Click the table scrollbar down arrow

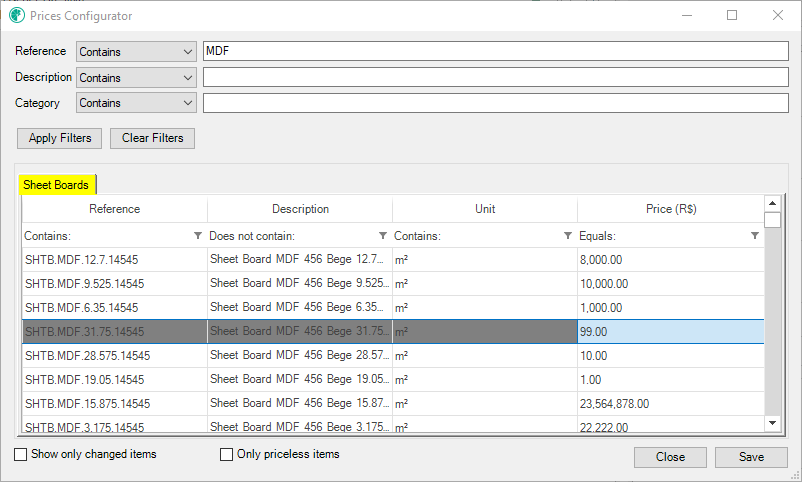coord(772,423)
